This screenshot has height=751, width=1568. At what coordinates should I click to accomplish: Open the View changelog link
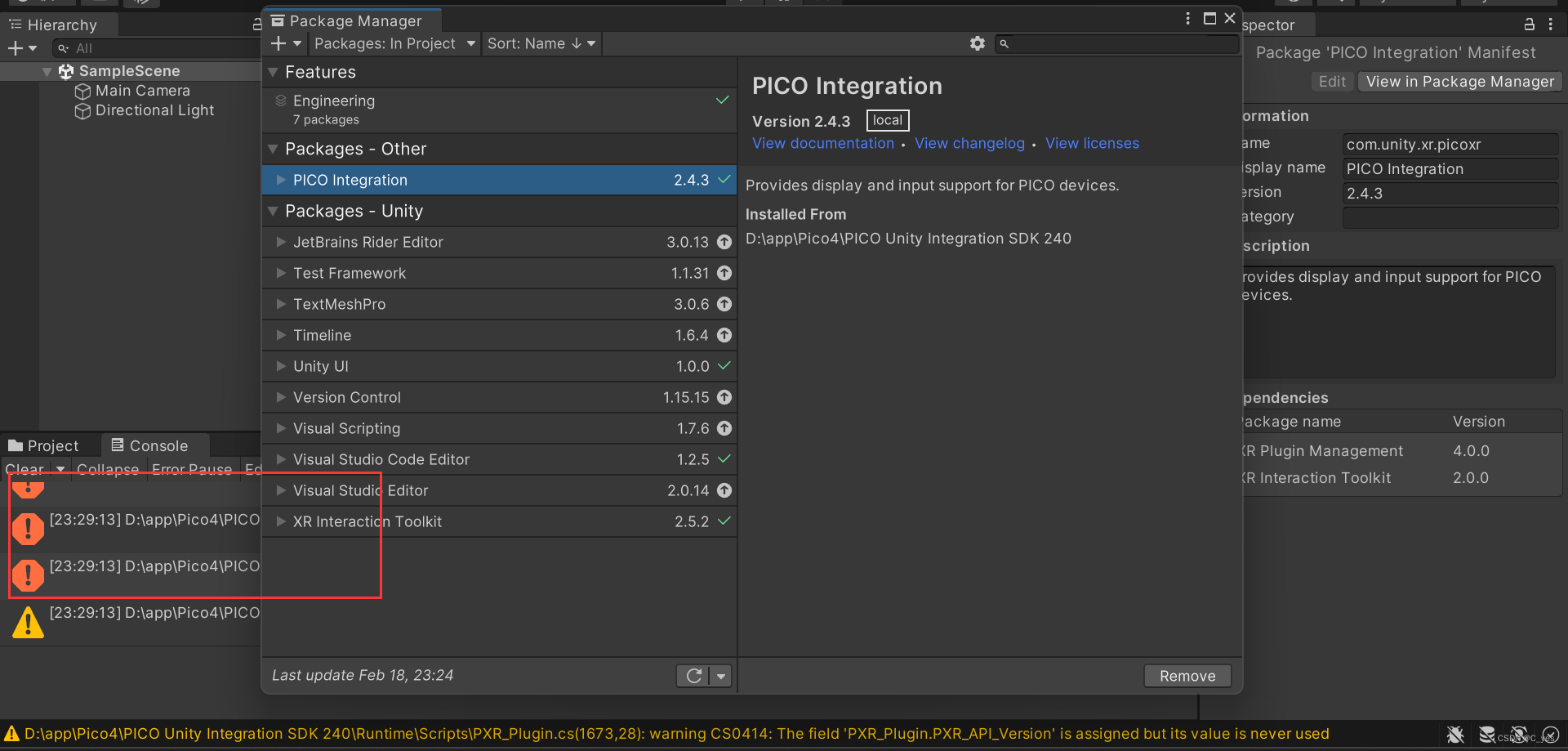coord(969,143)
